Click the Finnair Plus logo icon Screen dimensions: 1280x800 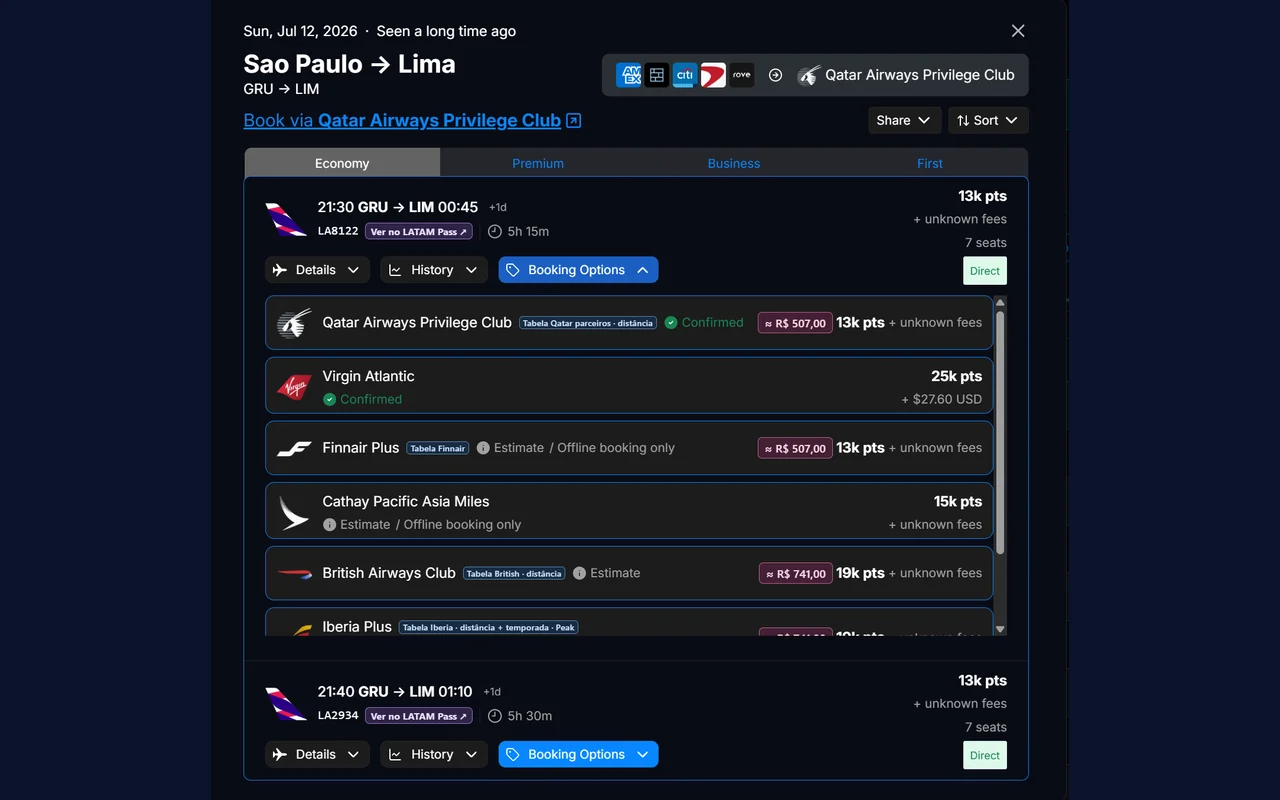pos(294,448)
